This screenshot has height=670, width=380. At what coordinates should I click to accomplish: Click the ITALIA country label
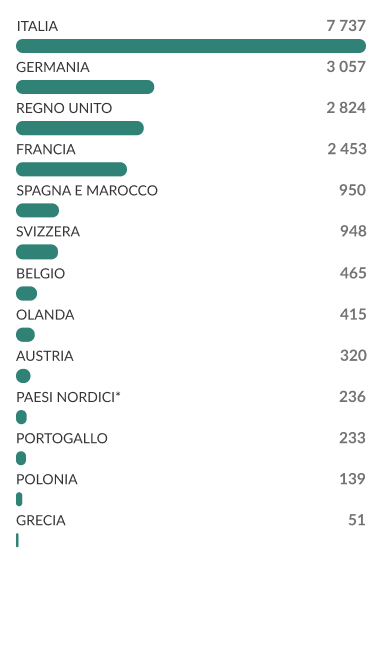tap(37, 26)
